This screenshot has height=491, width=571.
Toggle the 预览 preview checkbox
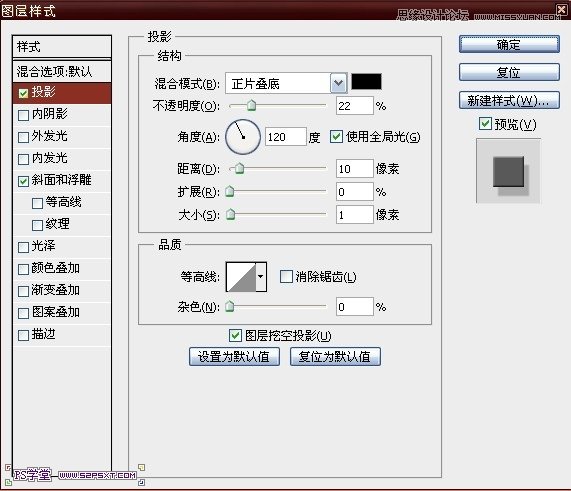click(x=485, y=124)
